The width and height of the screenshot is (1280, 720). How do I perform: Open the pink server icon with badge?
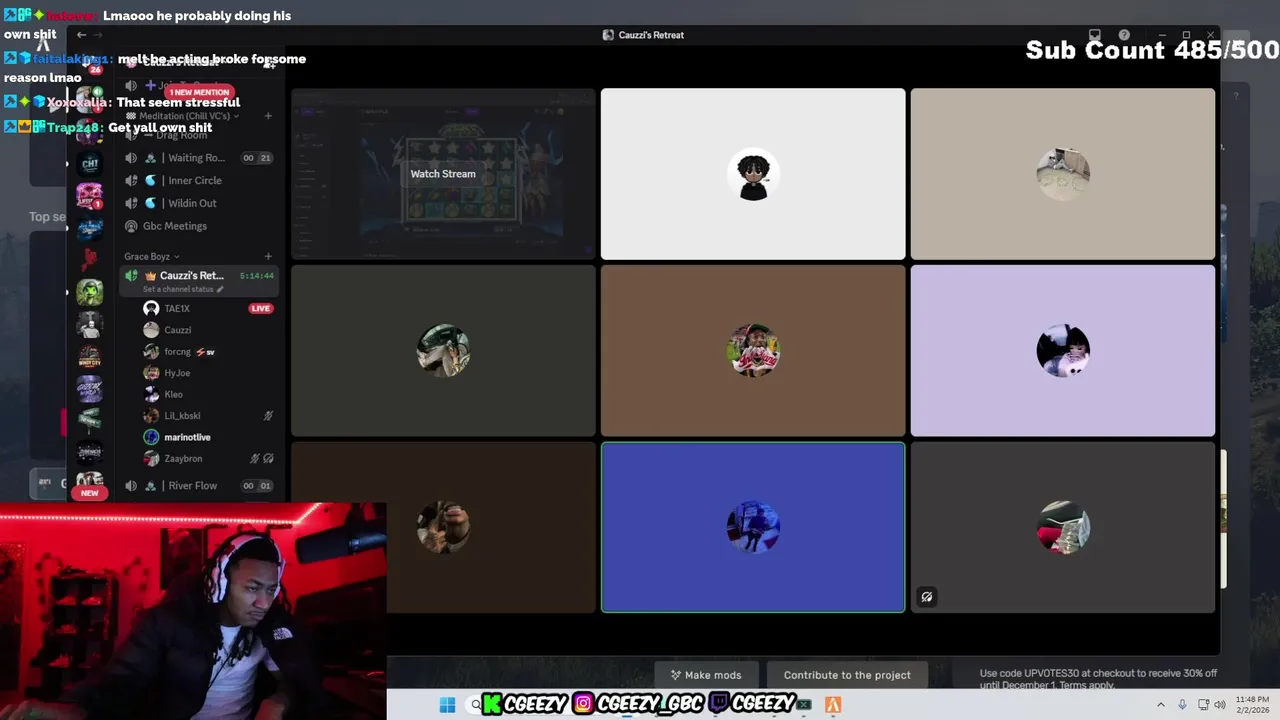tap(90, 194)
